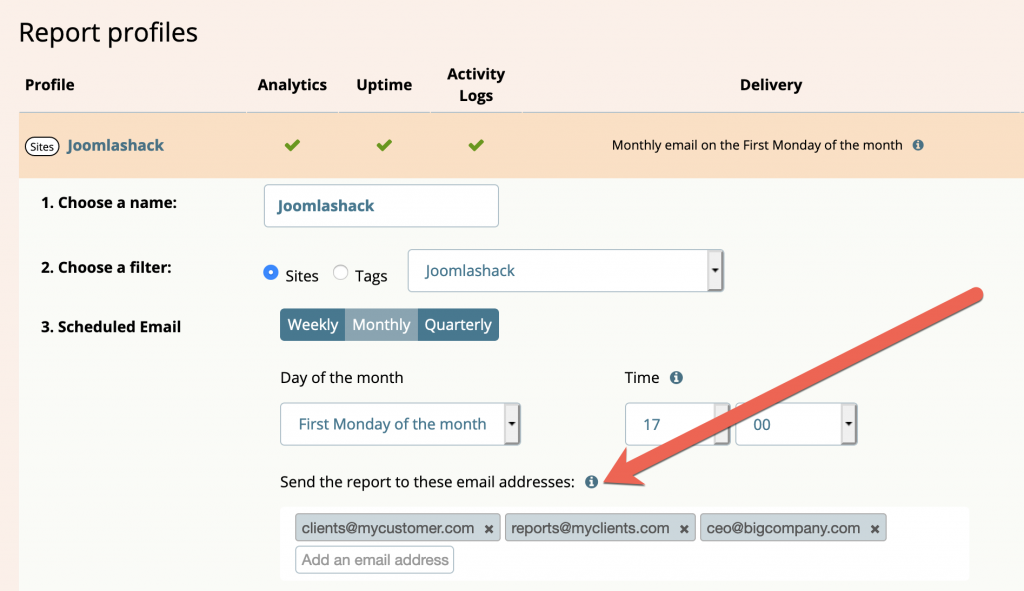The width and height of the screenshot is (1024, 591).
Task: Click the Uptime column header
Action: 384,85
